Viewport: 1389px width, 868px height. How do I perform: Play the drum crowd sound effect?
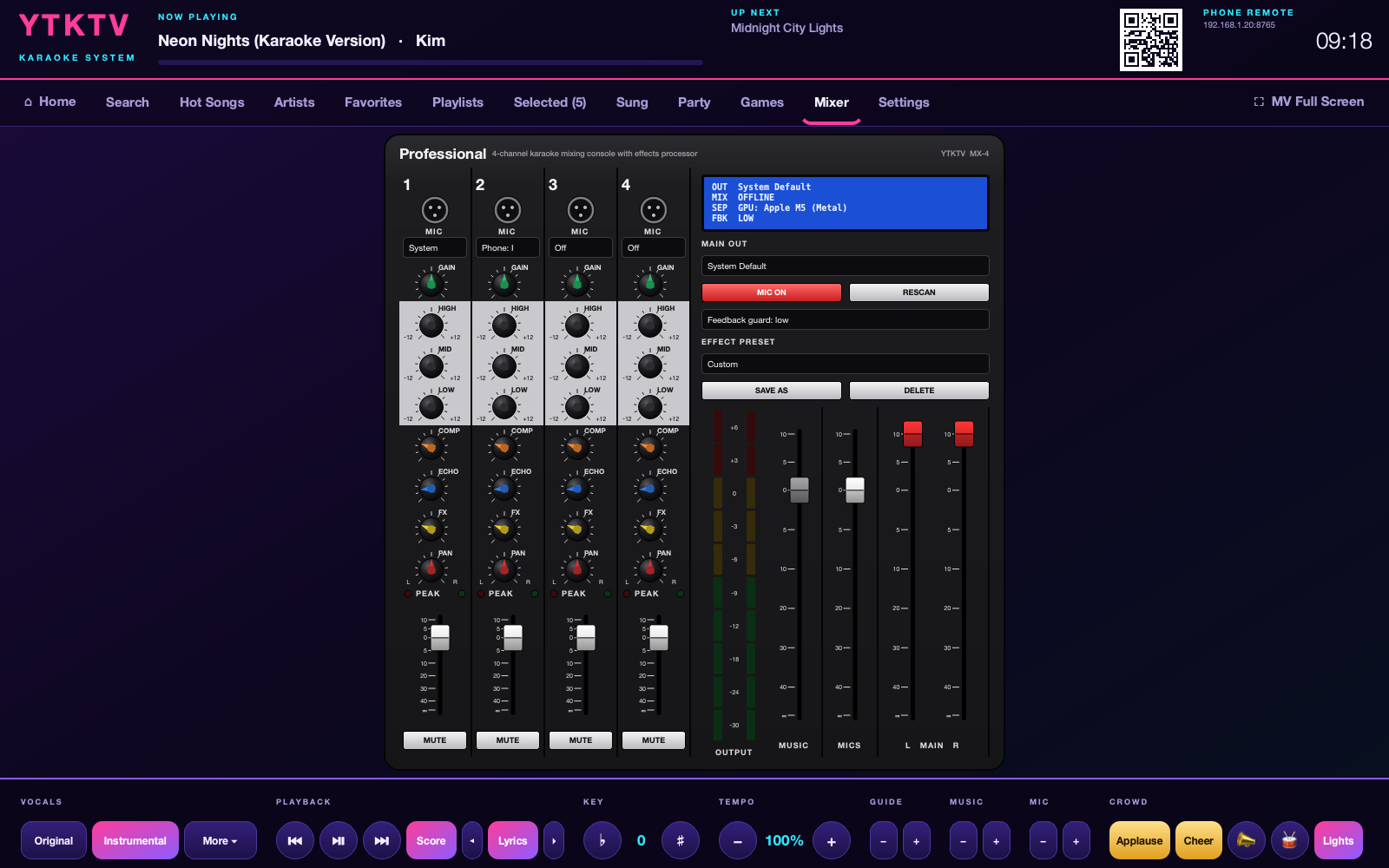1290,840
